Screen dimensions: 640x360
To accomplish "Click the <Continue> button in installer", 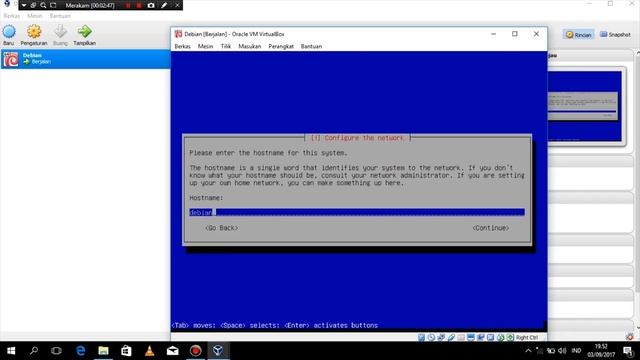I will 491,228.
